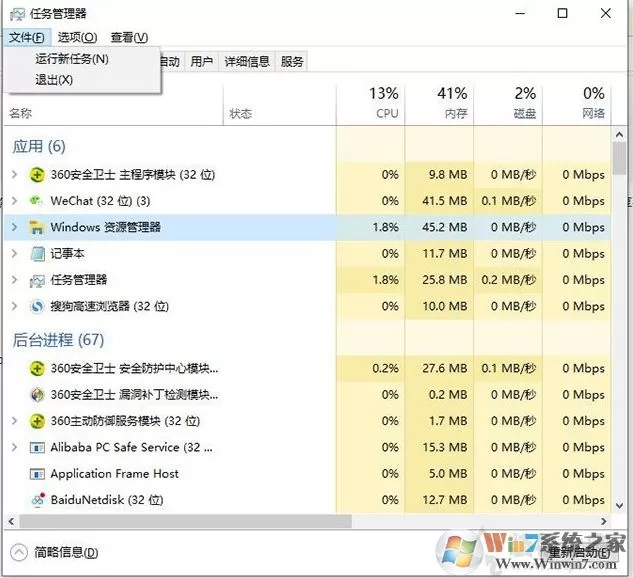
Task: Expand the Alibaba PC Safe Service entry
Action: coord(15,447)
